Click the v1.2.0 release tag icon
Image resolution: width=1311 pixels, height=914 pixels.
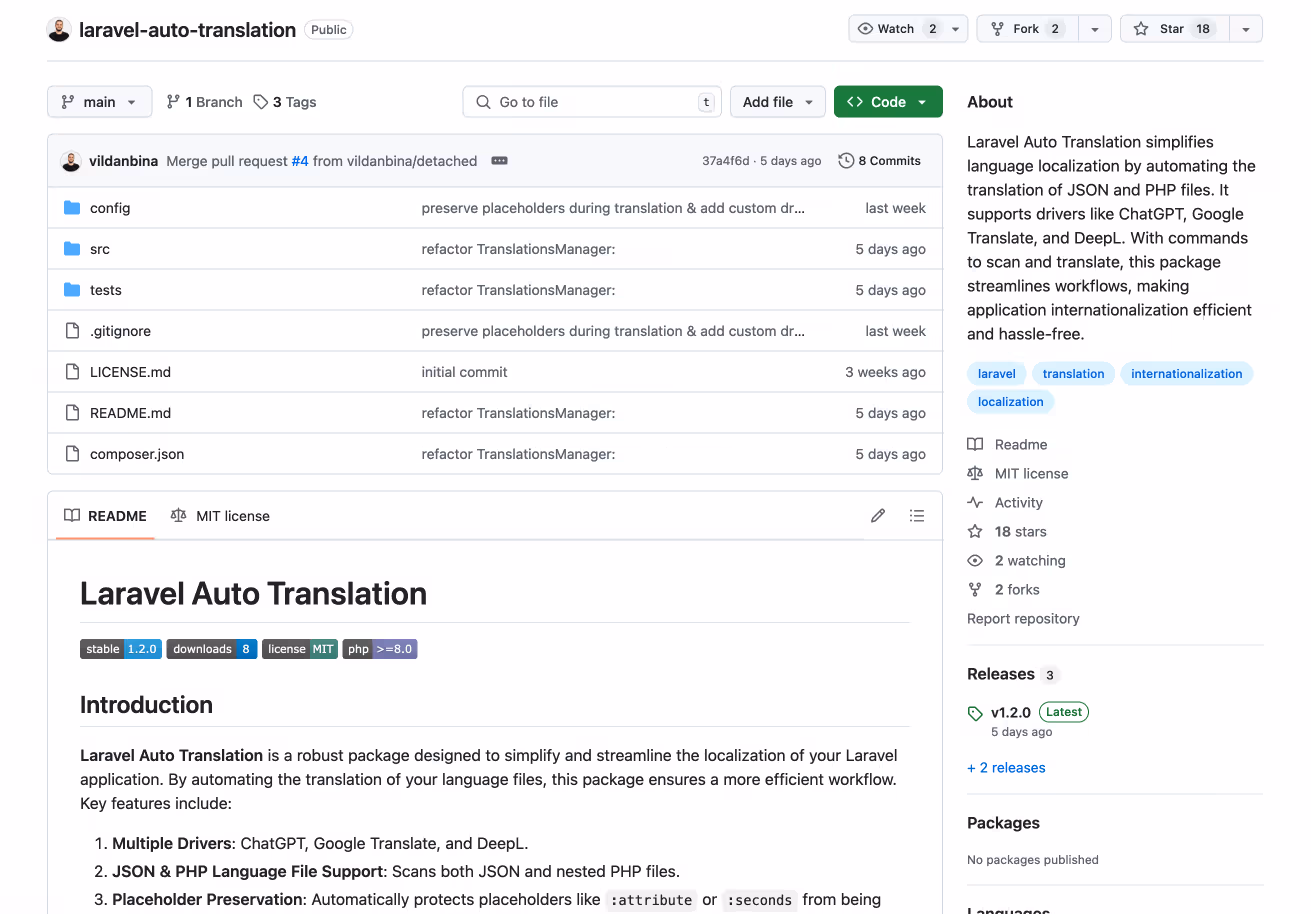(975, 714)
